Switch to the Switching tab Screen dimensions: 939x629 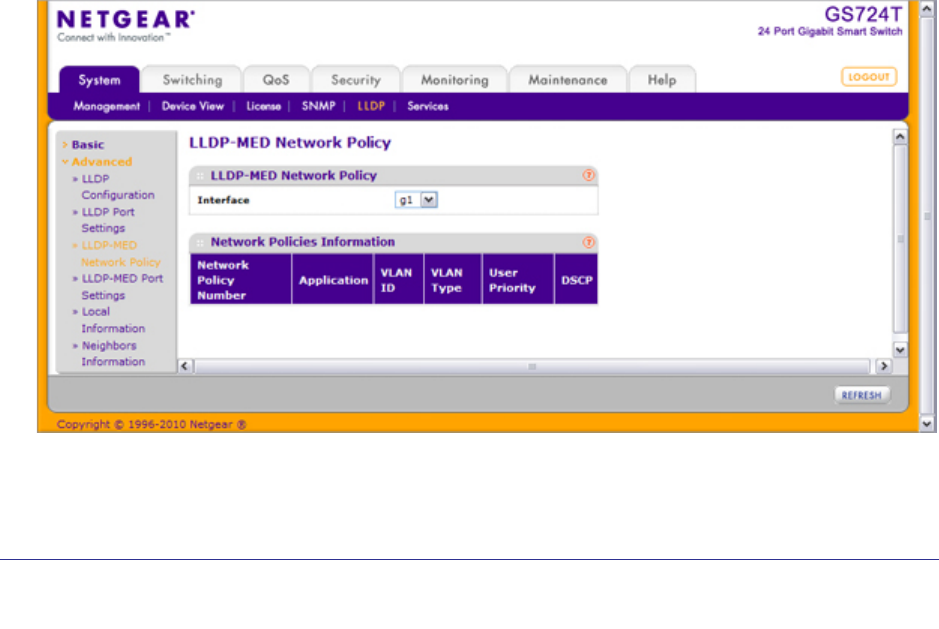(x=192, y=80)
